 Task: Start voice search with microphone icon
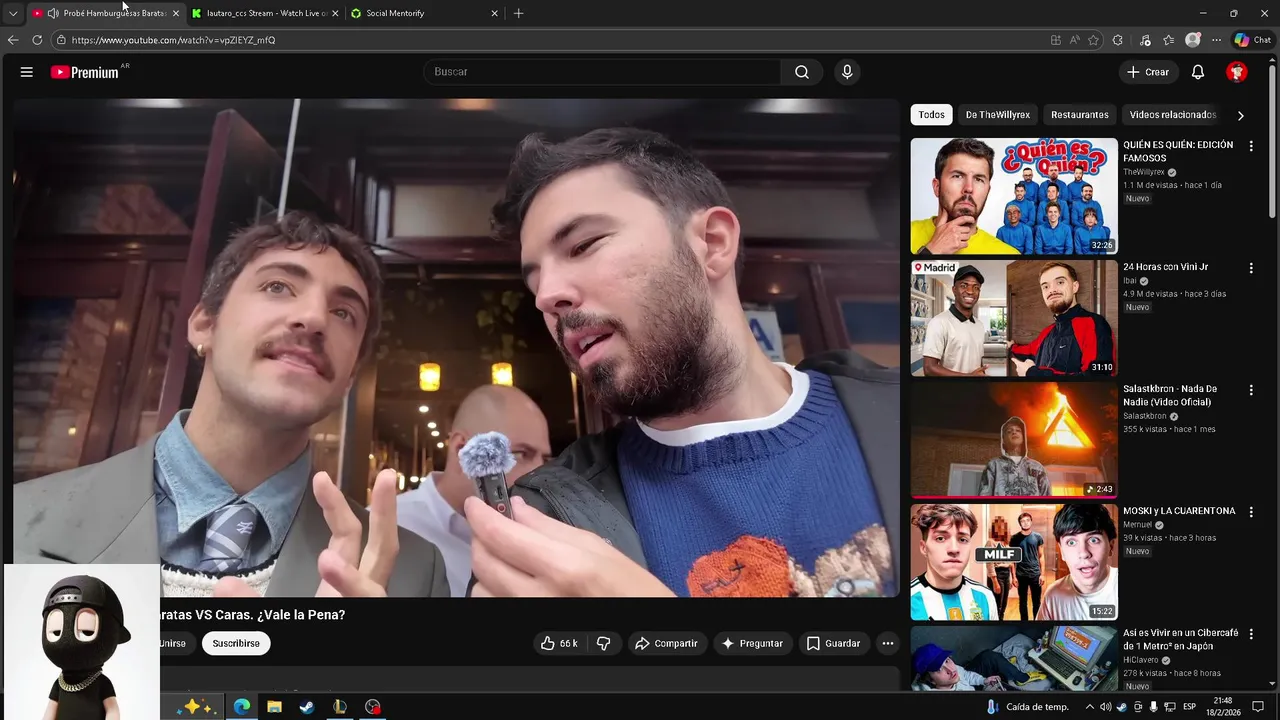(847, 72)
